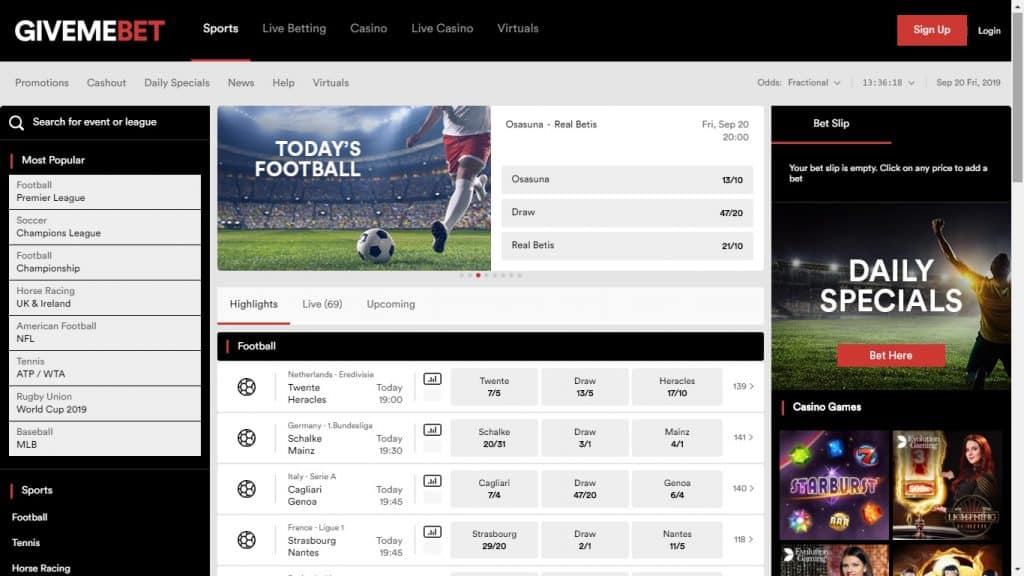Viewport: 1024px width, 576px height.
Task: Open Football Premier League from Most Popular
Action: 105,192
